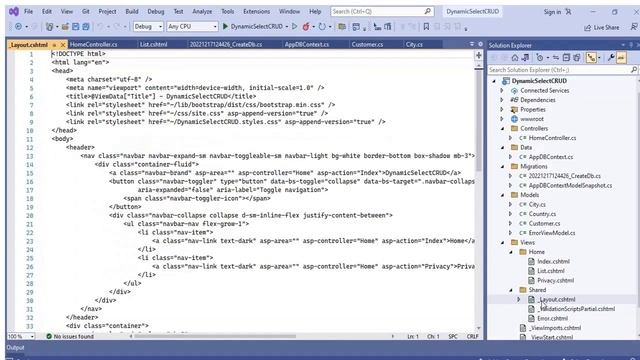This screenshot has height=360, width=640.
Task: Click the split editor plus icon
Action: 479,55
